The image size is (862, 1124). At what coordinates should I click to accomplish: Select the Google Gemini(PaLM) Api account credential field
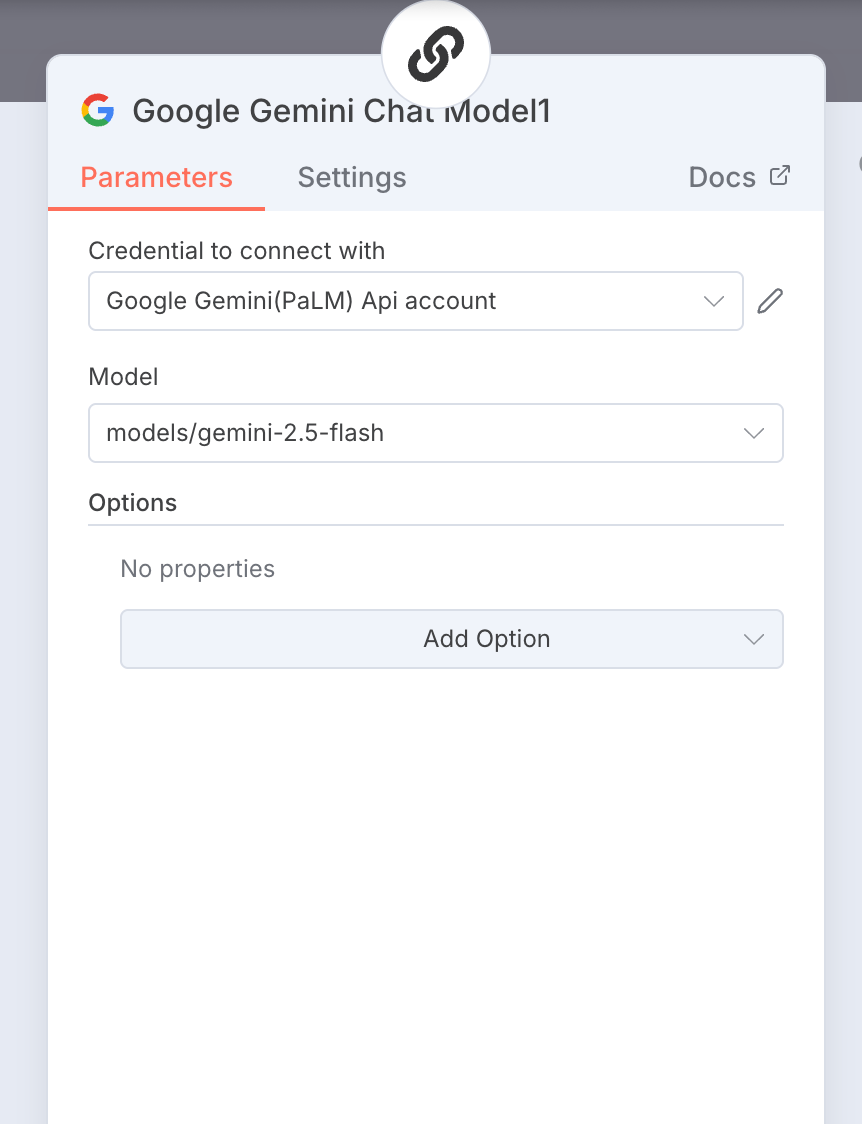[x=400, y=301]
